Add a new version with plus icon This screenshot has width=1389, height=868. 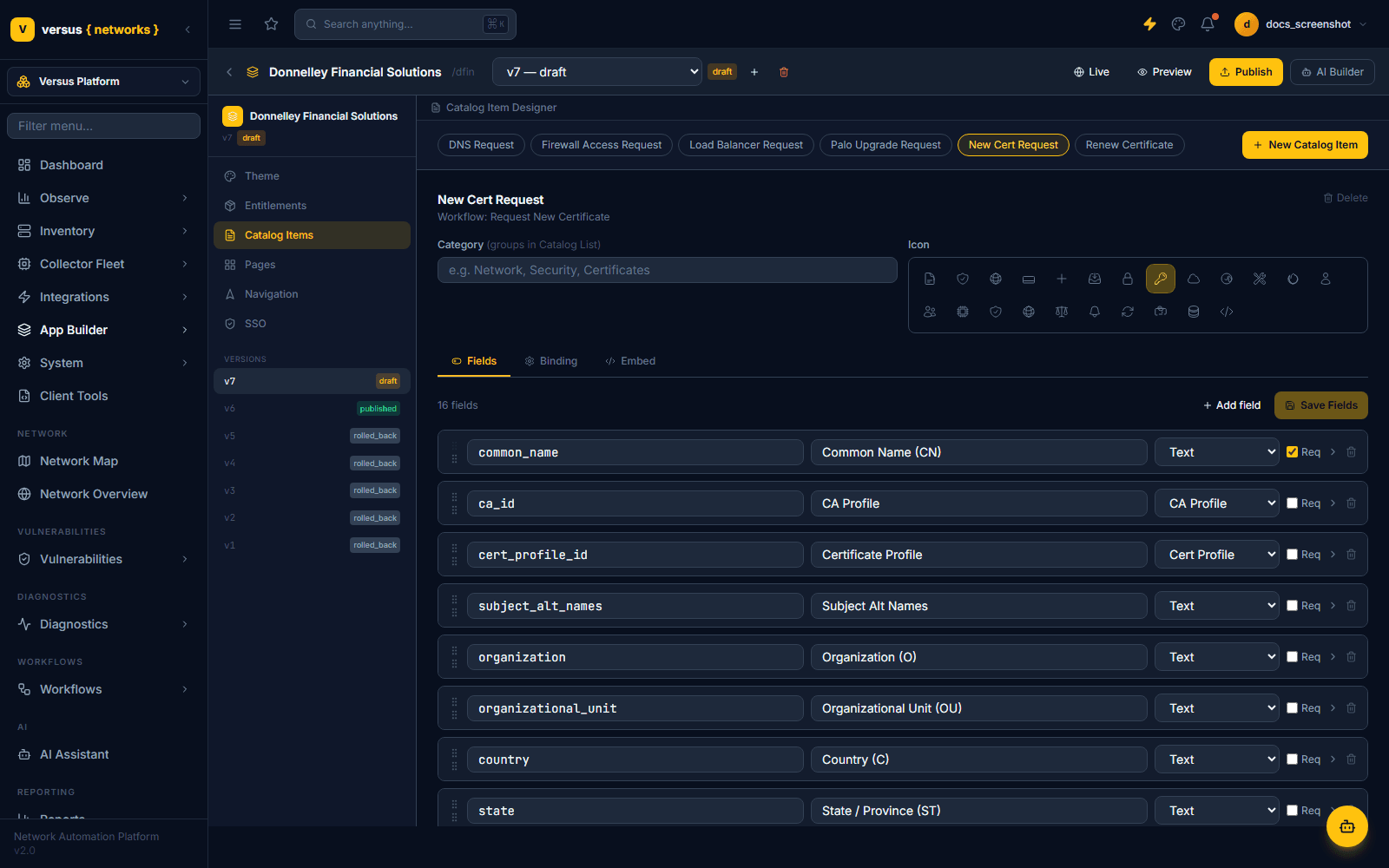(754, 72)
